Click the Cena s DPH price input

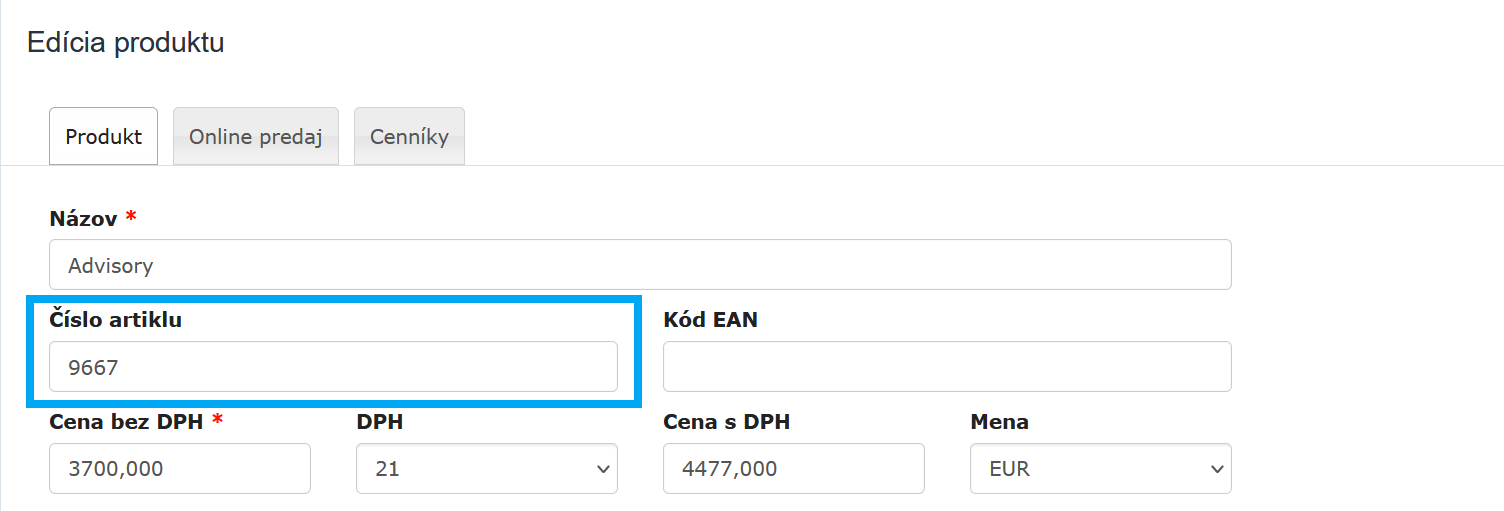[x=793, y=468]
